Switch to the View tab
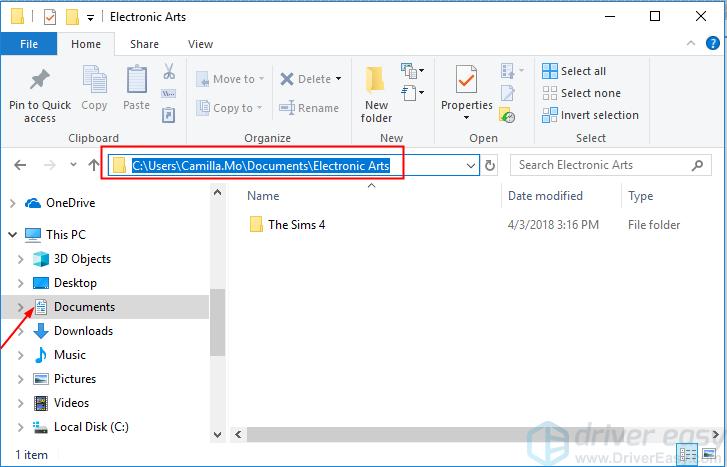The image size is (727, 467). [200, 44]
